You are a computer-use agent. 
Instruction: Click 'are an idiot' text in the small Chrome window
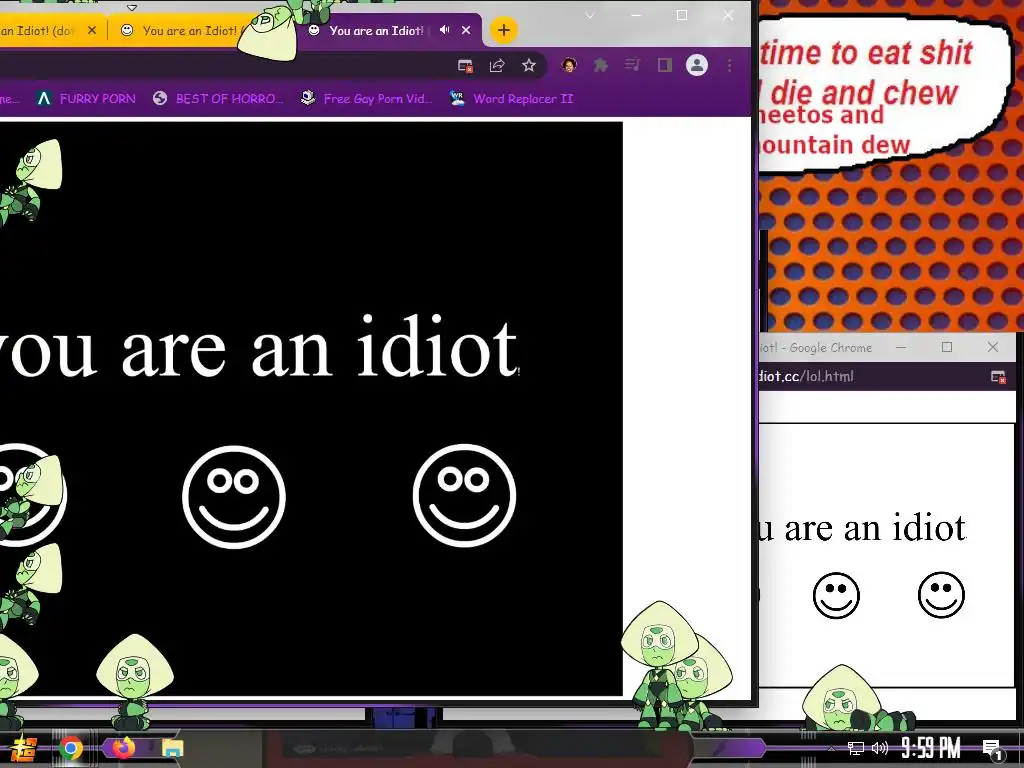point(875,528)
